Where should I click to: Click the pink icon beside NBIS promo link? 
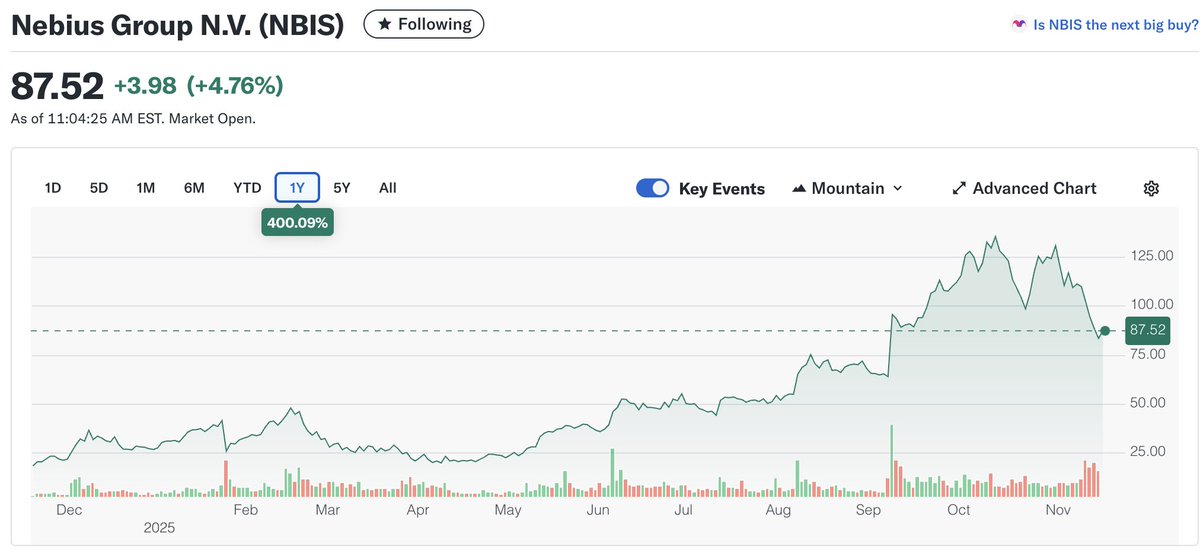[x=1019, y=25]
